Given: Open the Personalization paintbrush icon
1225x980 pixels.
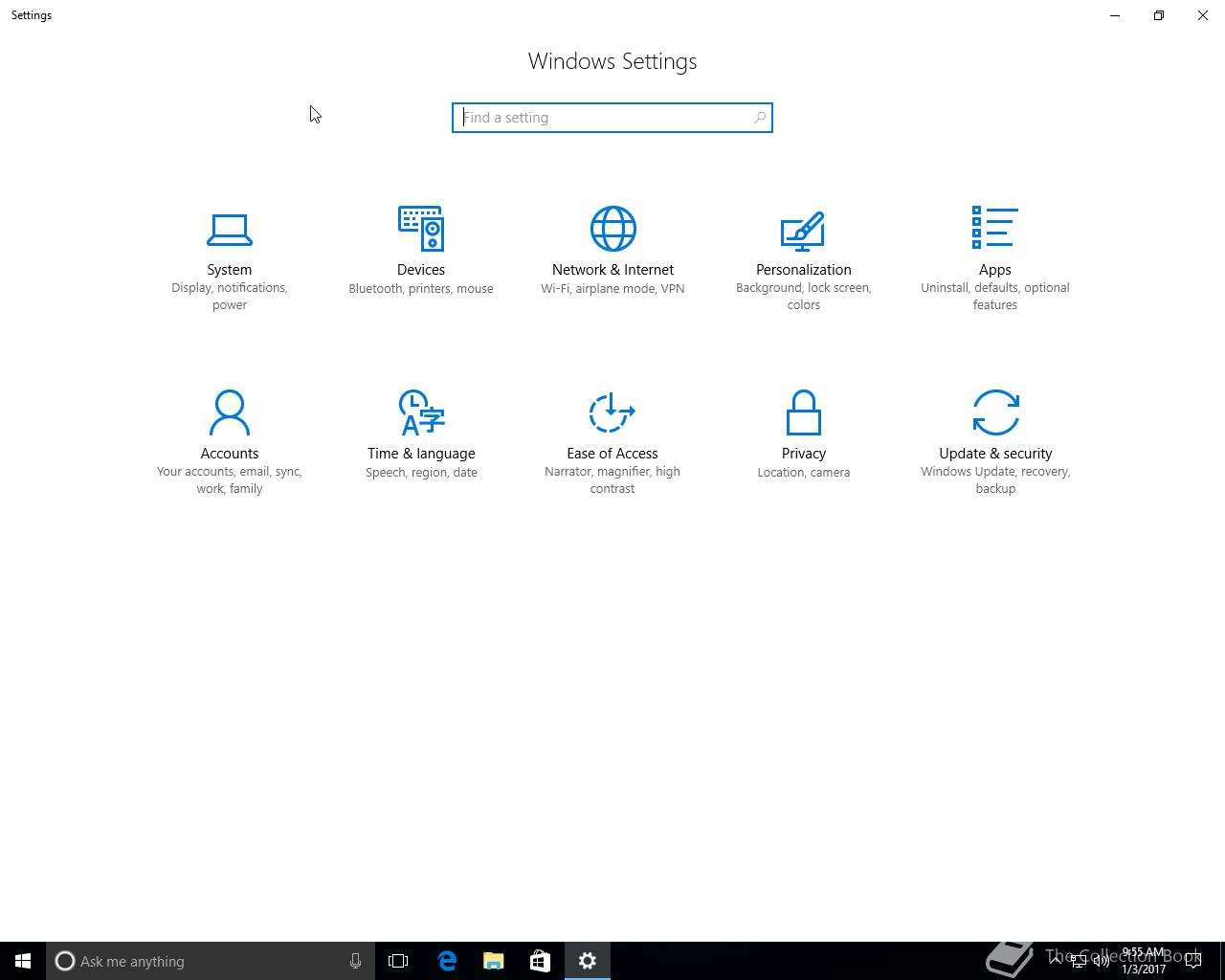Looking at the screenshot, I should pyautogui.click(x=803, y=230).
